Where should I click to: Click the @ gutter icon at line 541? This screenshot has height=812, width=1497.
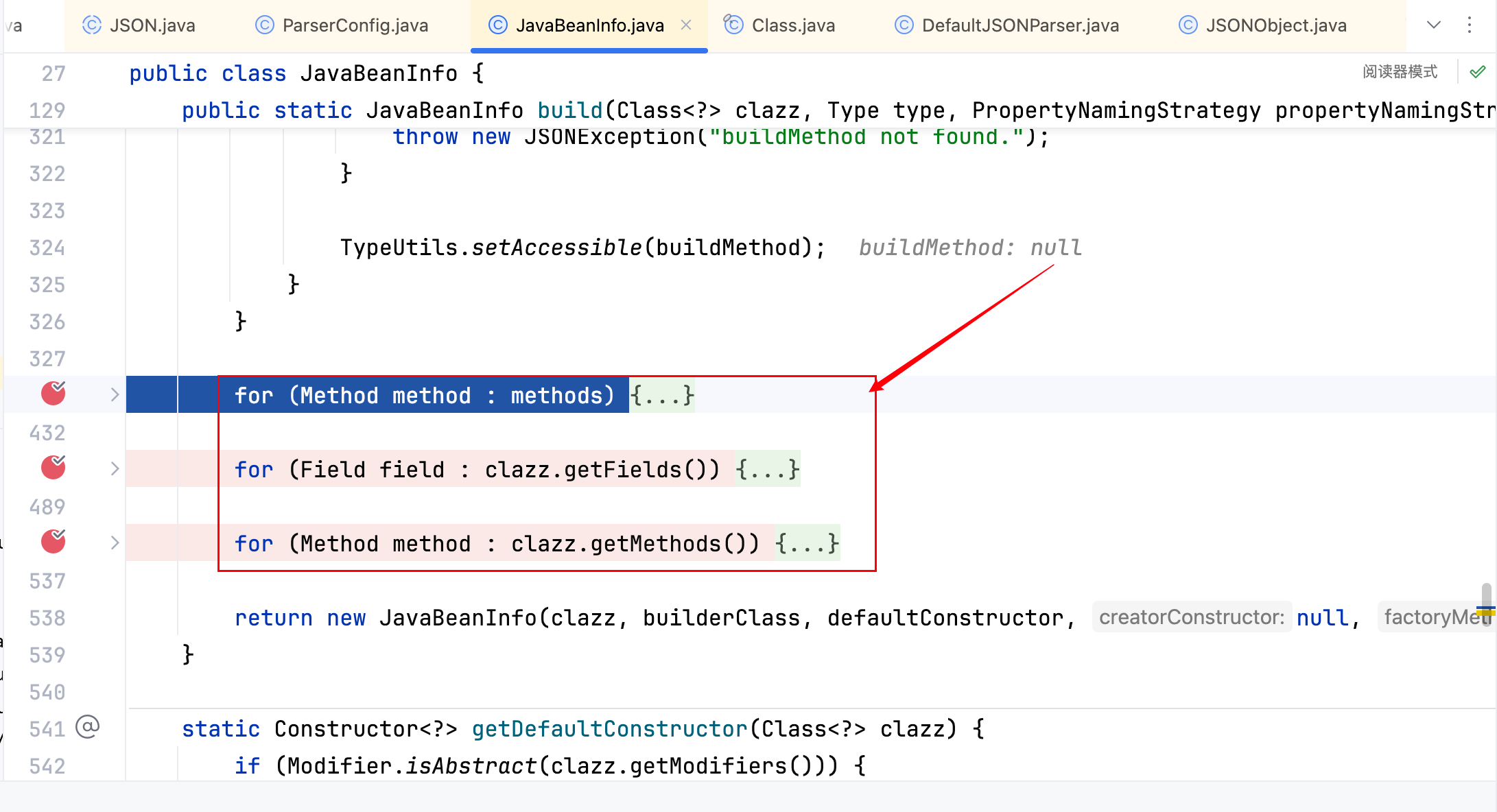tap(88, 726)
